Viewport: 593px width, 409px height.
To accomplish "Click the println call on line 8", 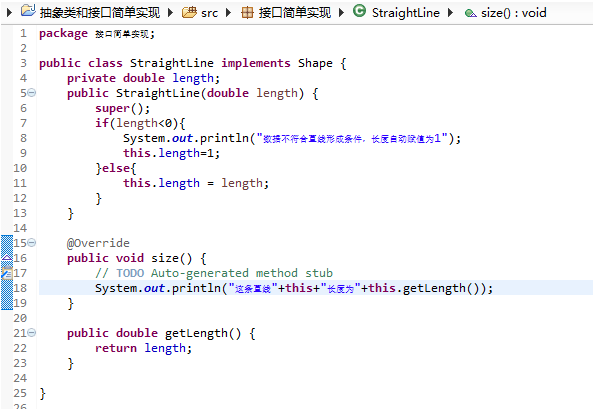I will point(292,138).
